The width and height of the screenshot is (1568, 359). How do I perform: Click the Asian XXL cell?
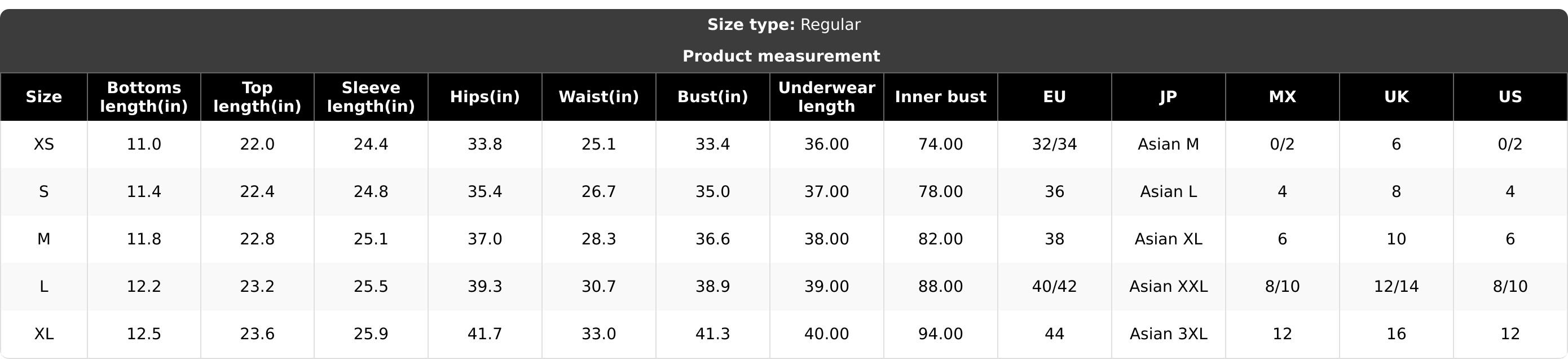click(x=1168, y=287)
